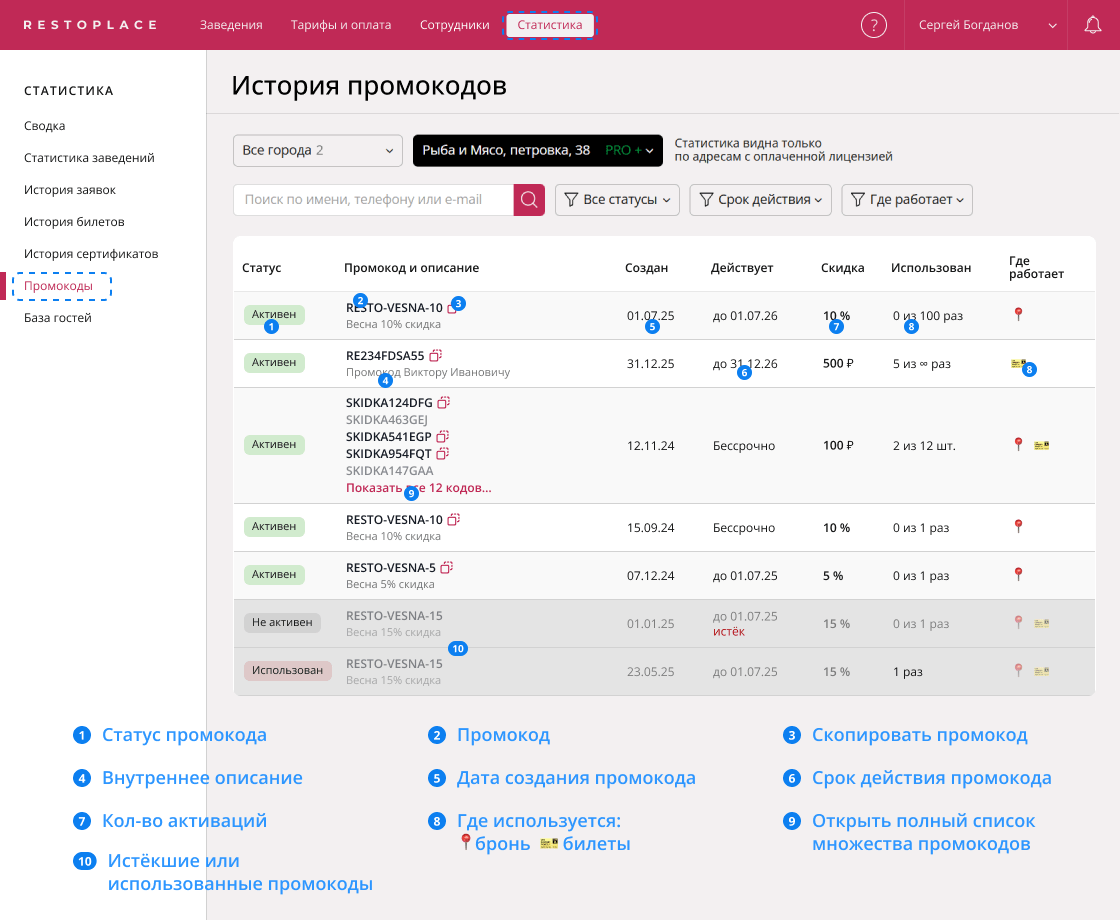Copy the RE234FDSA55 promo code
Screen dimensions: 1120x920
[436, 355]
